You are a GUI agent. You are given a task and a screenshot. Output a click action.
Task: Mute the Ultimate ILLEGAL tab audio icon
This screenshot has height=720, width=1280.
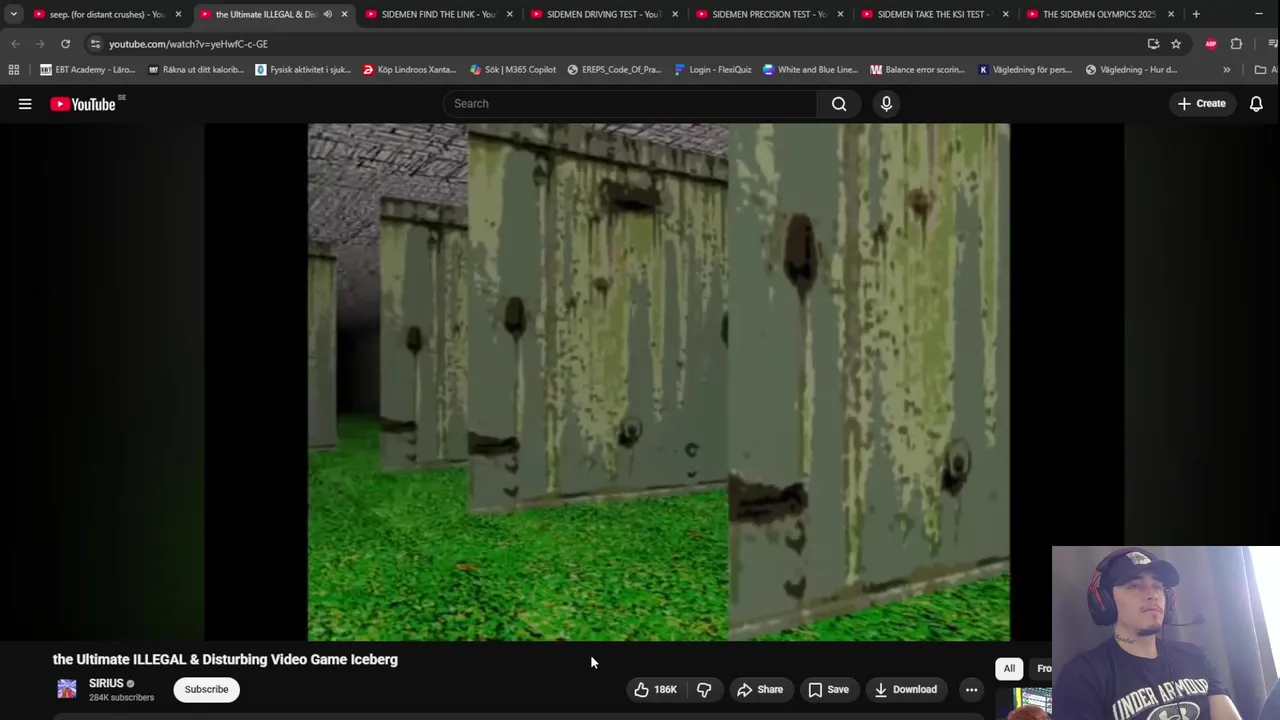coord(327,14)
